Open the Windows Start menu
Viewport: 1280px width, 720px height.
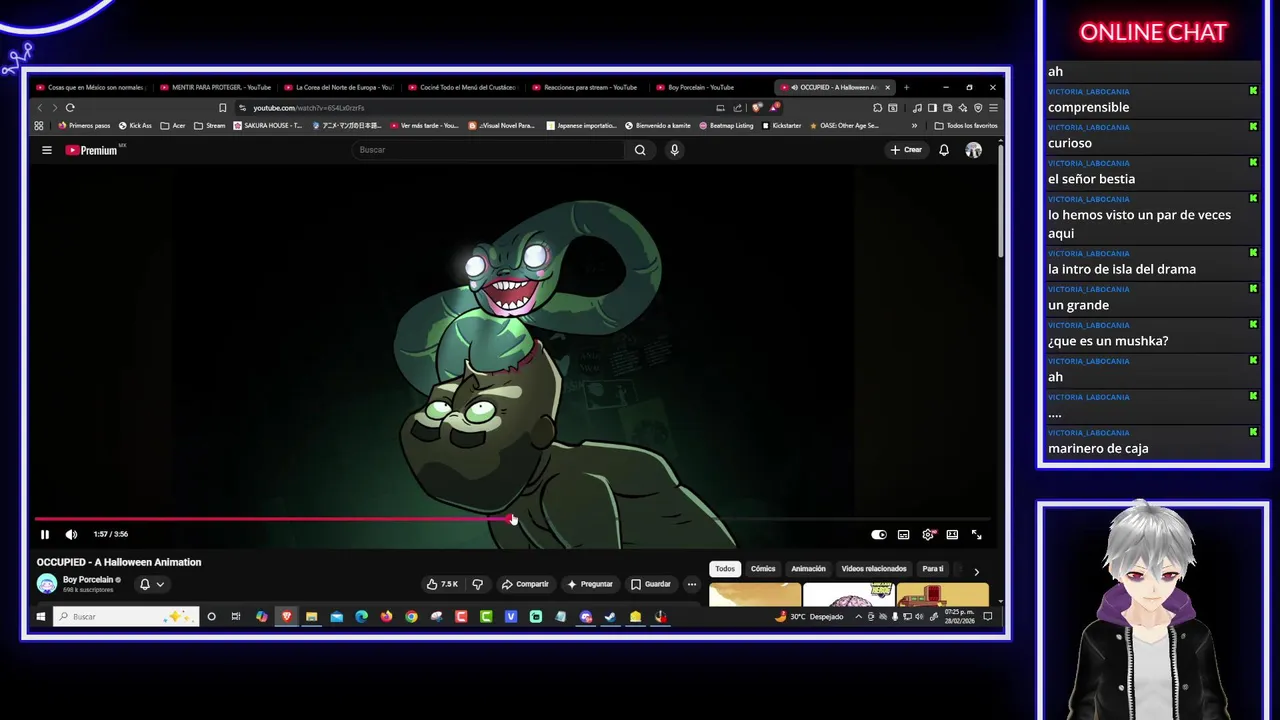click(x=40, y=616)
